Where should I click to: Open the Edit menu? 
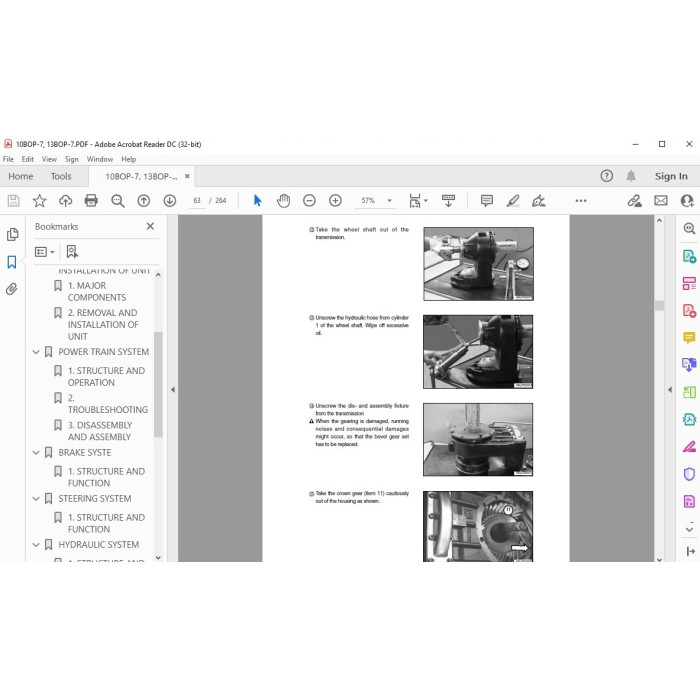[x=28, y=159]
